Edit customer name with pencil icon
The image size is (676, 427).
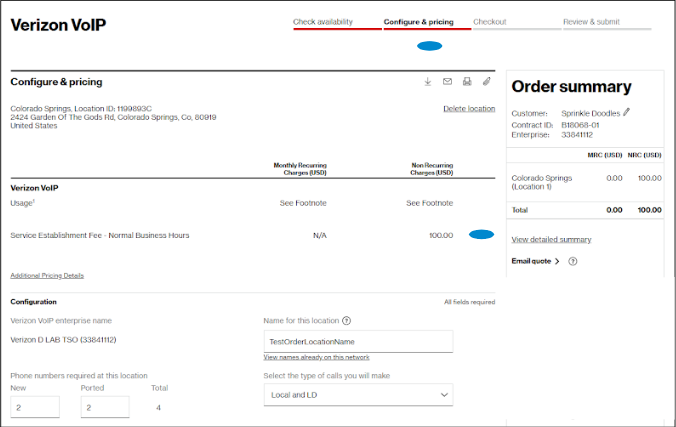(626, 112)
